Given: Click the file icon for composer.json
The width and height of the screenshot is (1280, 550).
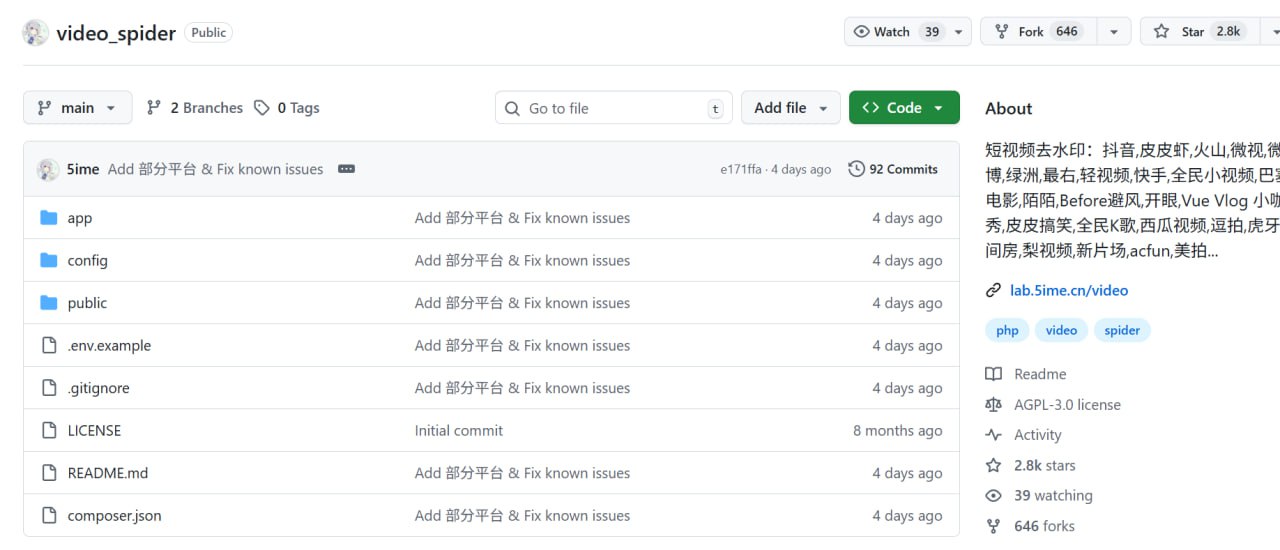Looking at the screenshot, I should click(48, 516).
